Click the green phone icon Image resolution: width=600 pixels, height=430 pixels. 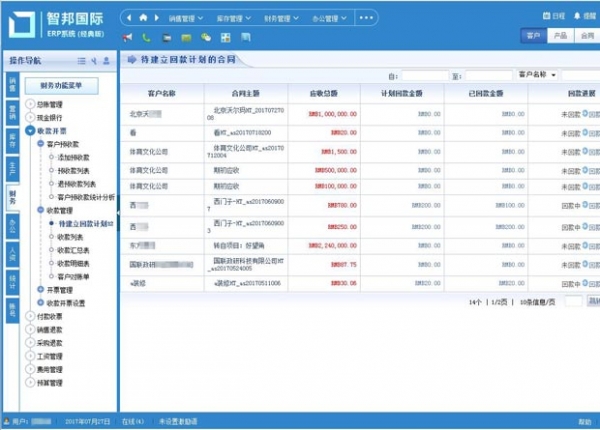coord(146,37)
